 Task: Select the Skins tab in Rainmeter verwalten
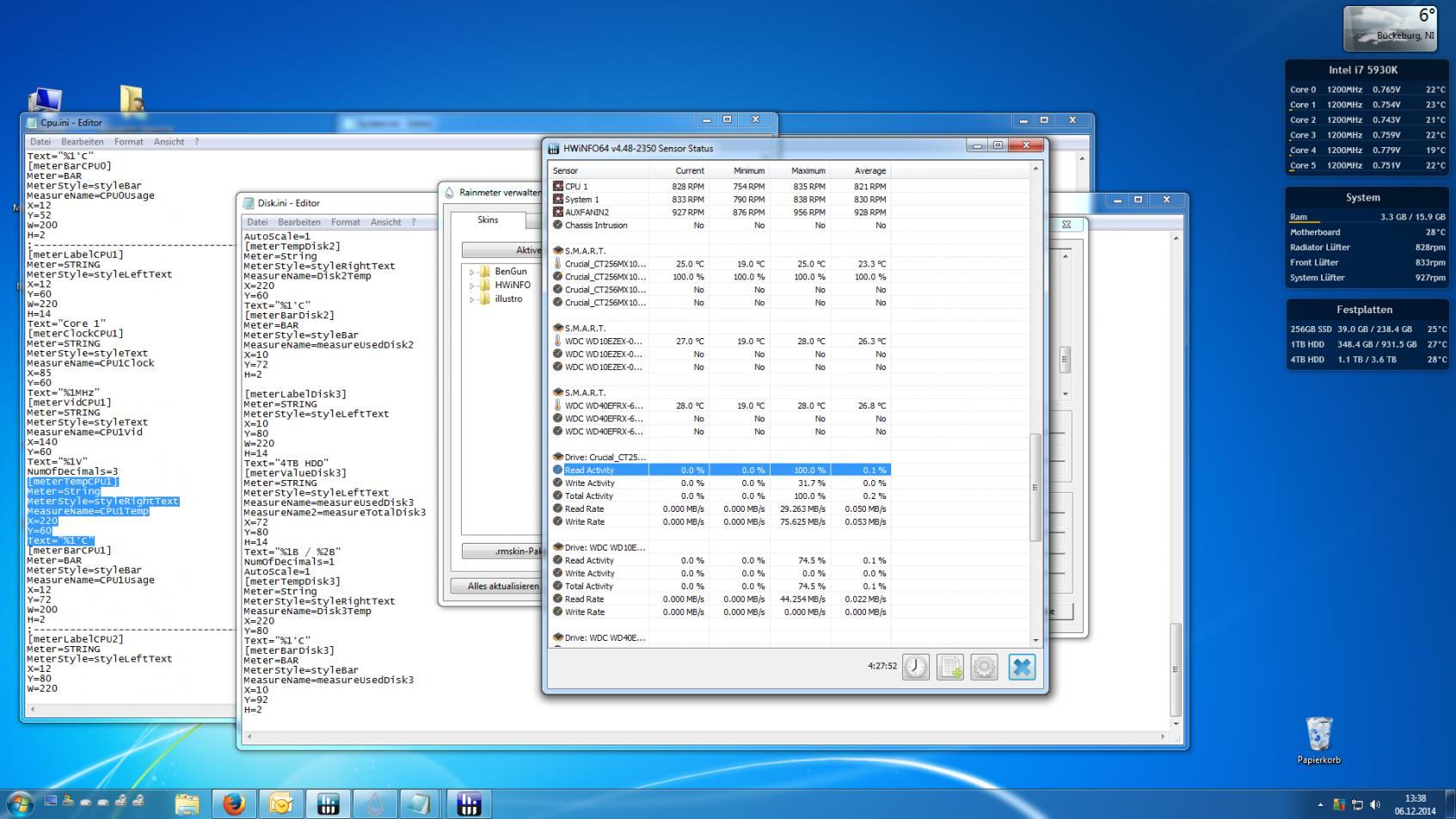click(x=488, y=220)
